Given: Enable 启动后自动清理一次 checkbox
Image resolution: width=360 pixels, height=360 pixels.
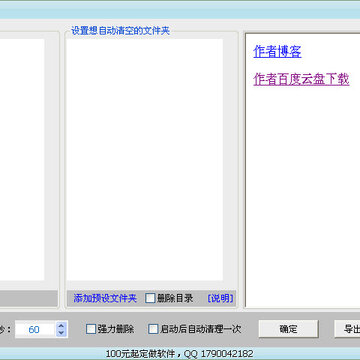Looking at the screenshot, I should pyautogui.click(x=153, y=329).
